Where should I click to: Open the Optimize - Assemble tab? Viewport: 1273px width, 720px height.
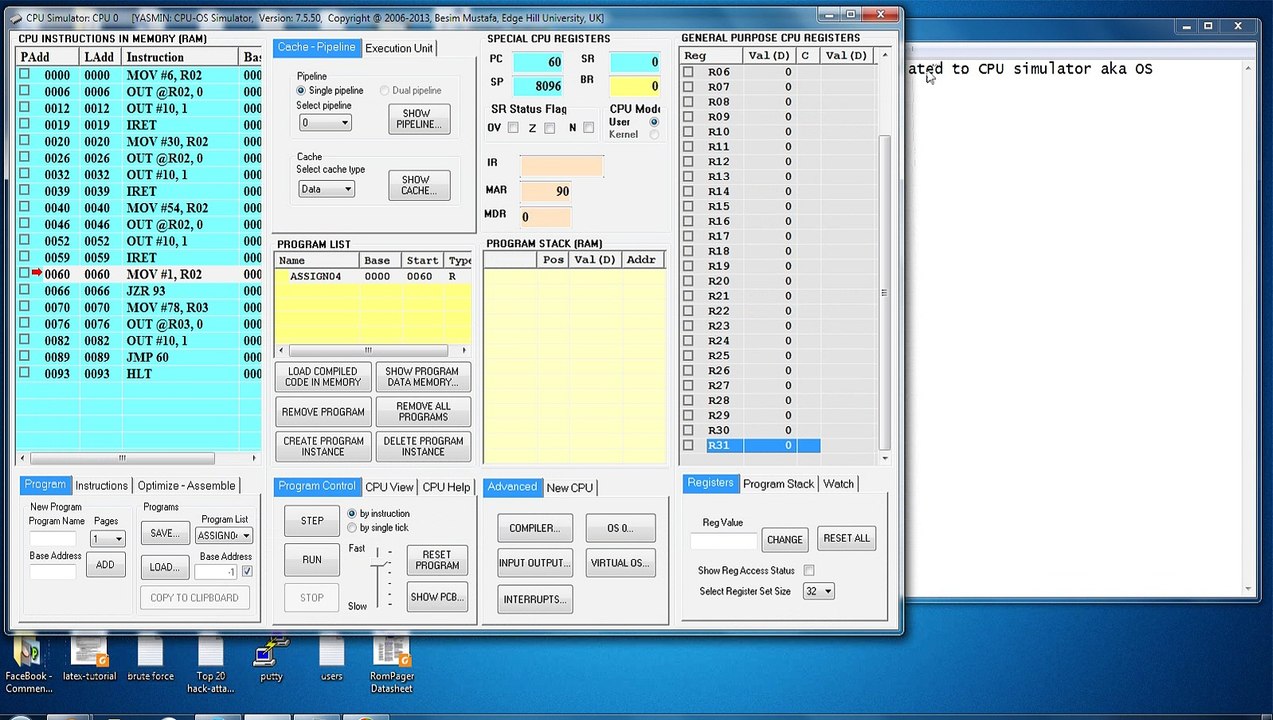coord(186,486)
